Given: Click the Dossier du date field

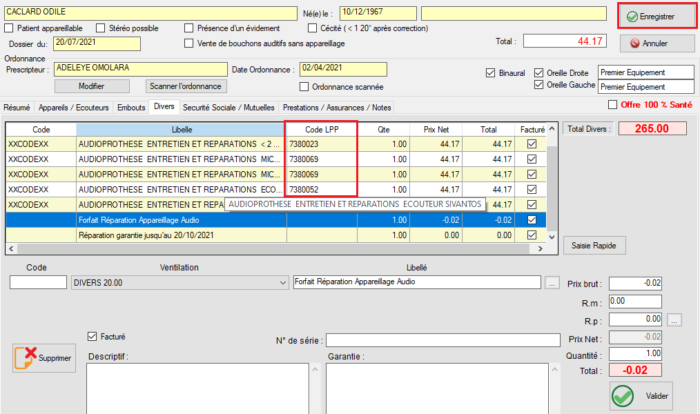Looking at the screenshot, I should [x=97, y=43].
